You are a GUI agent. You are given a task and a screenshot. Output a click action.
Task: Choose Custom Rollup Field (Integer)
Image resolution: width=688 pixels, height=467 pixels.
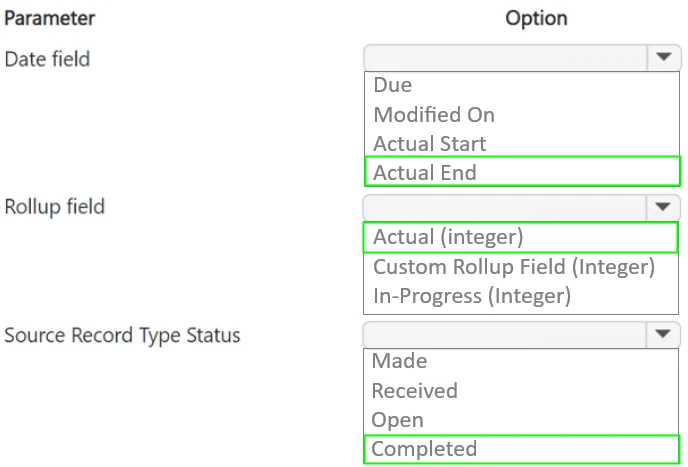(x=513, y=267)
